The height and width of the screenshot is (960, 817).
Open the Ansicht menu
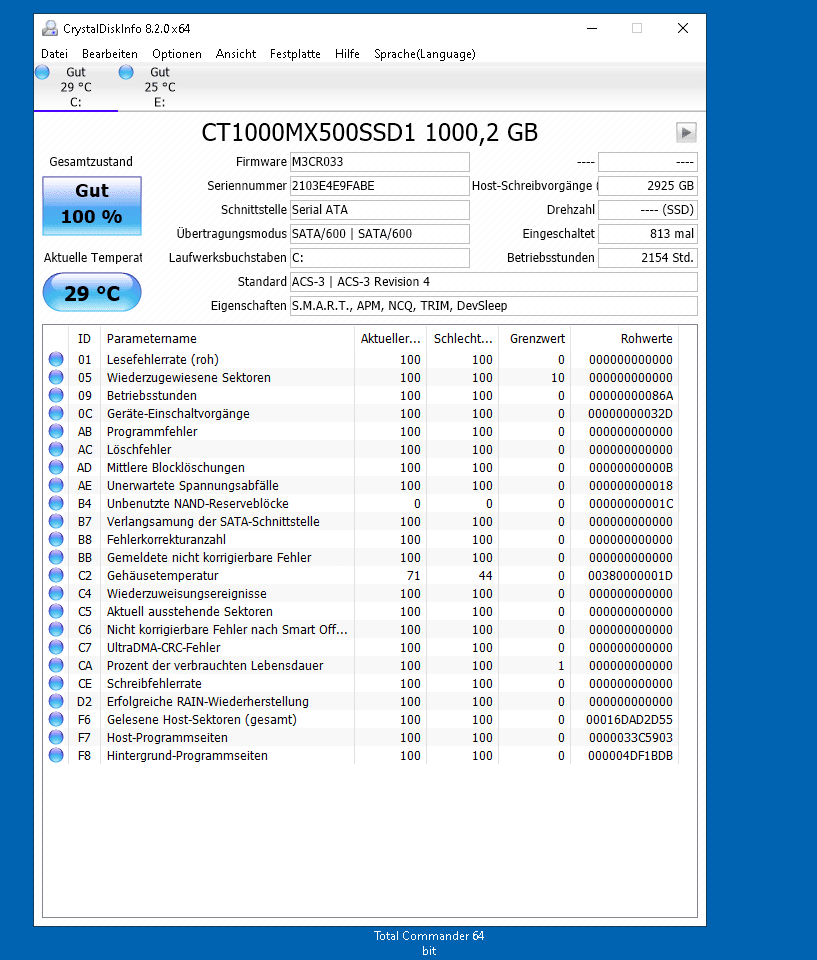point(236,54)
